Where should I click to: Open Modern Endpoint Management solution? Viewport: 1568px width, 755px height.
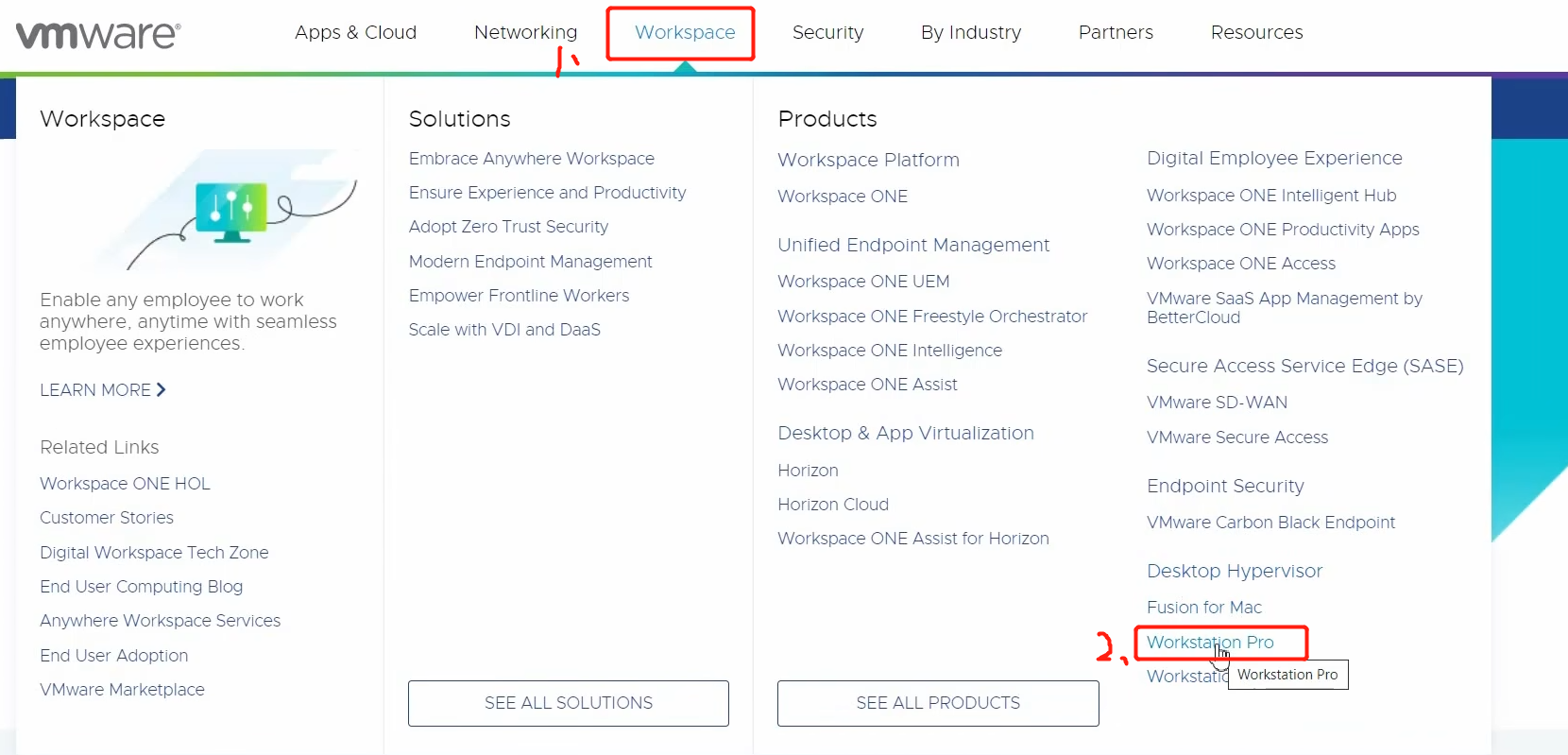(530, 261)
